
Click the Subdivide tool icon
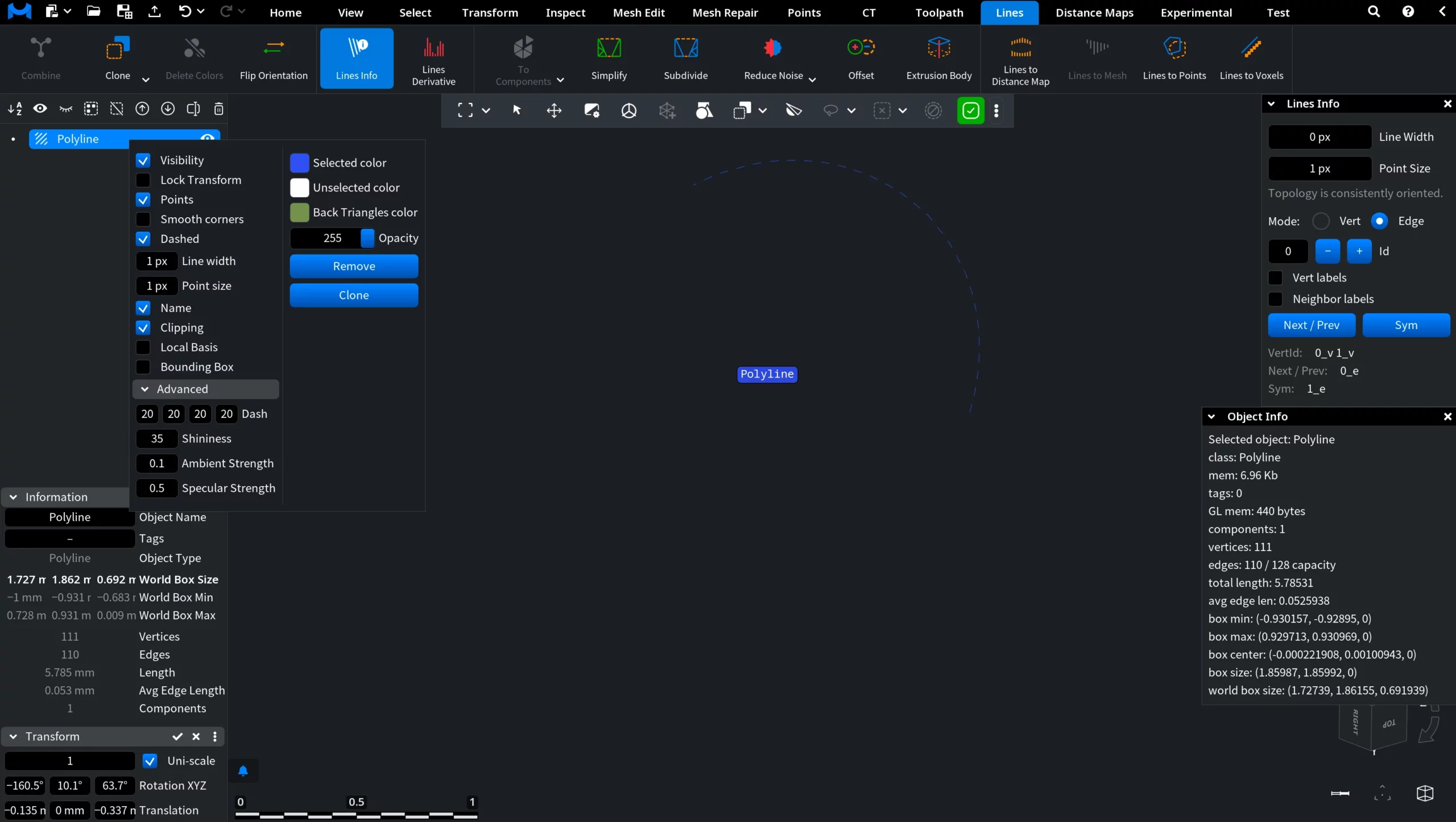(x=685, y=48)
